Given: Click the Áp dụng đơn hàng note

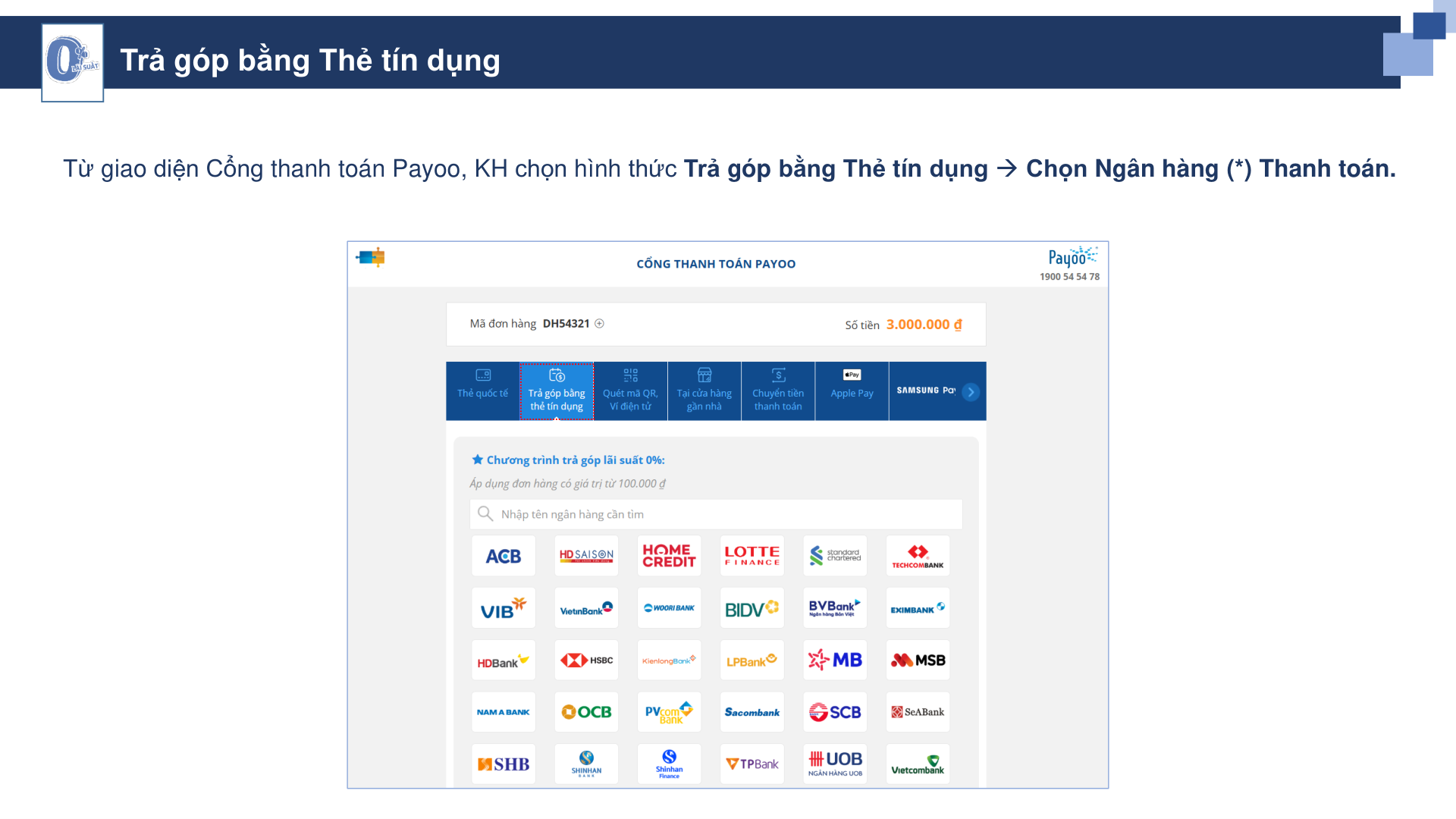Looking at the screenshot, I should [567, 484].
